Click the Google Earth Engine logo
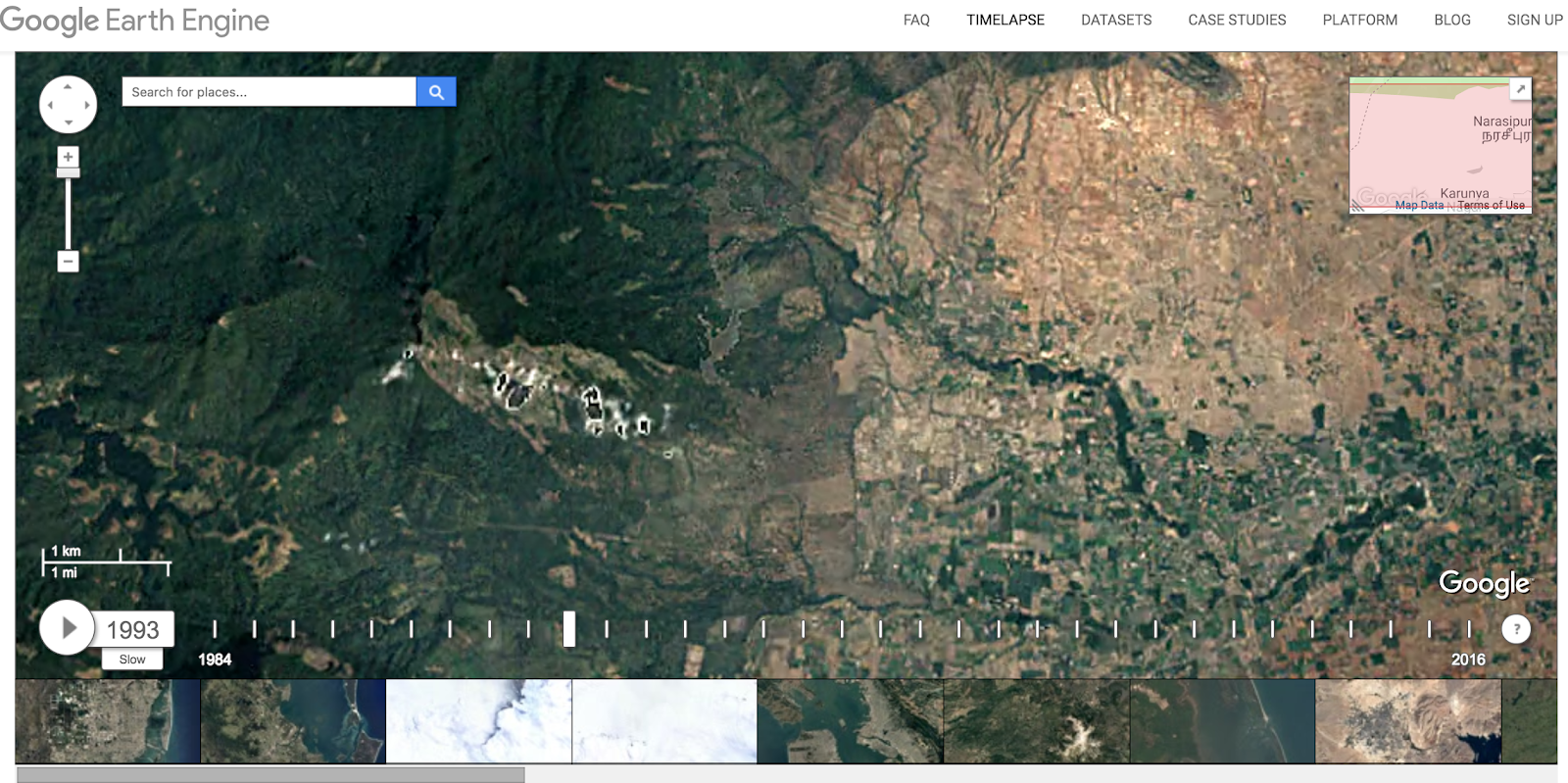 134,21
